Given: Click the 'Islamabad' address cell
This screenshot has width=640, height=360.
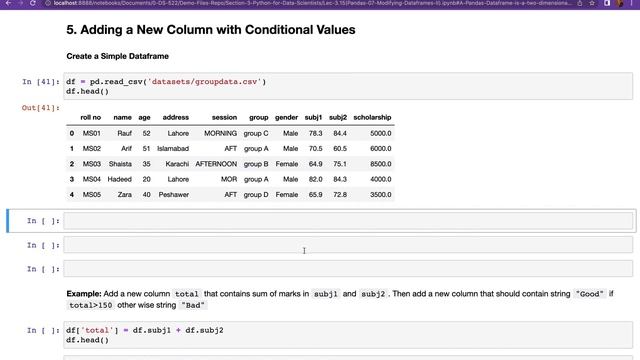Looking at the screenshot, I should coord(173,149).
